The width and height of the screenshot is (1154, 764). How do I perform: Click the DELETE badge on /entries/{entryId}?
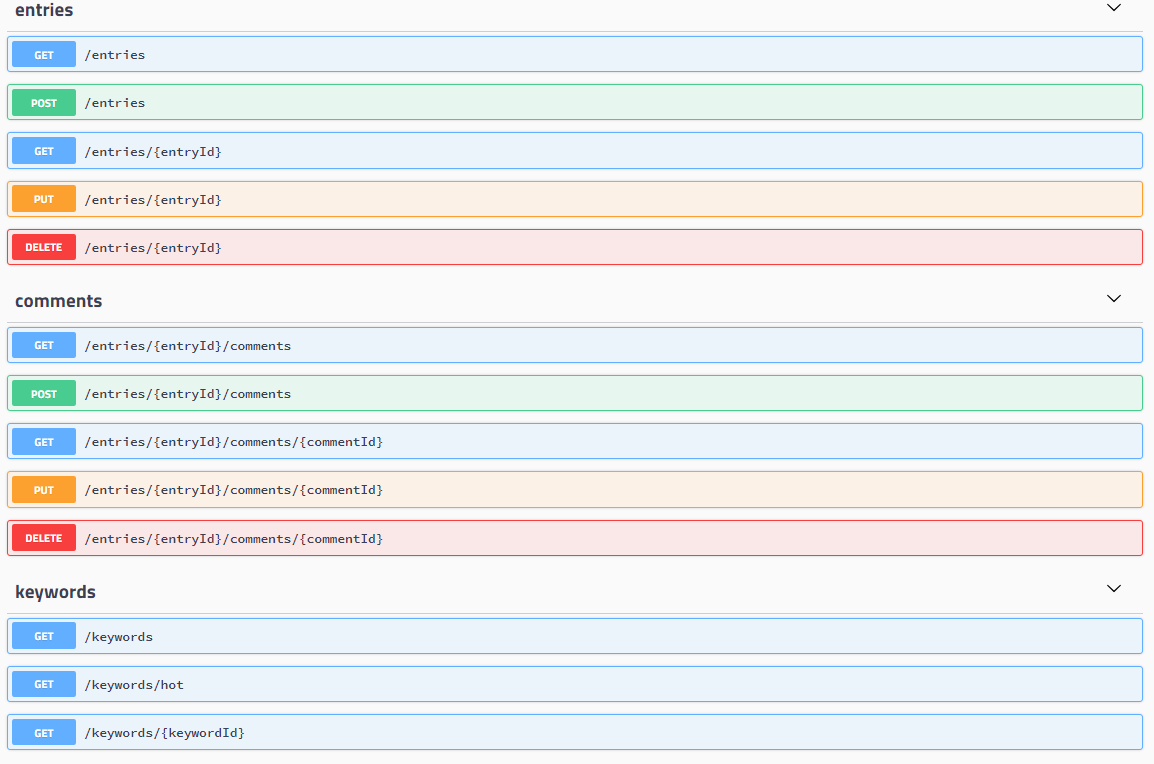[43, 247]
